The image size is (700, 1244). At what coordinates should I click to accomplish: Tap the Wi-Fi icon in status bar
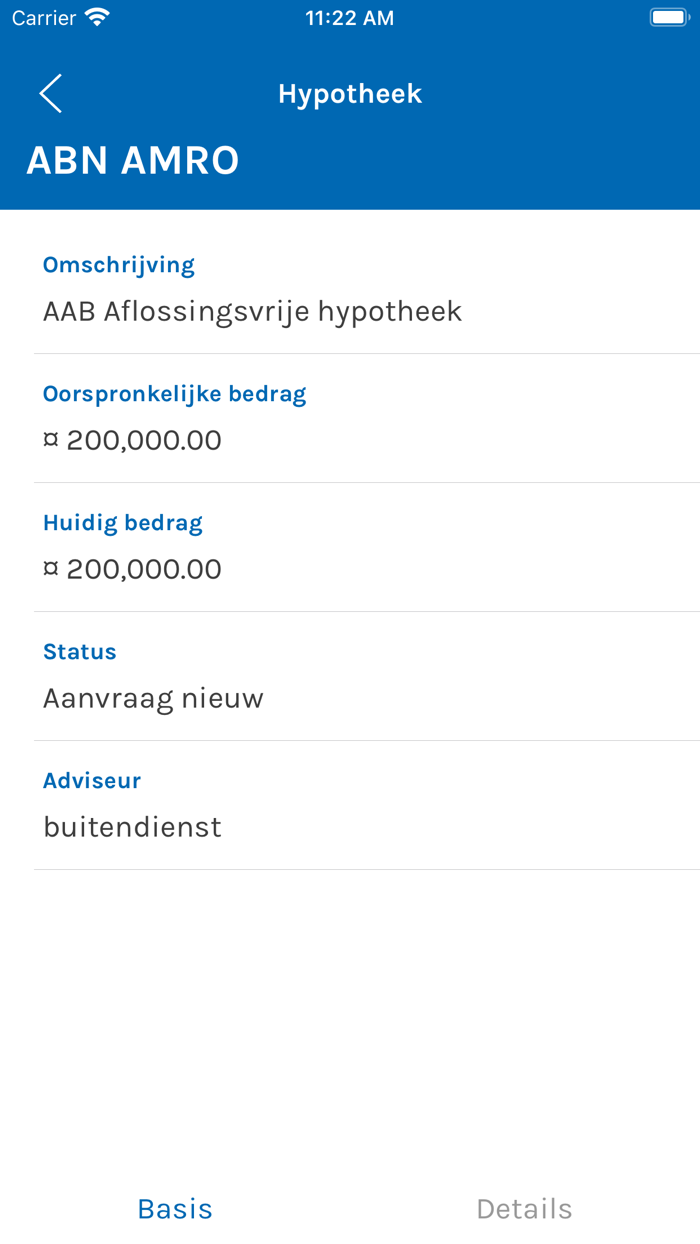[95, 16]
